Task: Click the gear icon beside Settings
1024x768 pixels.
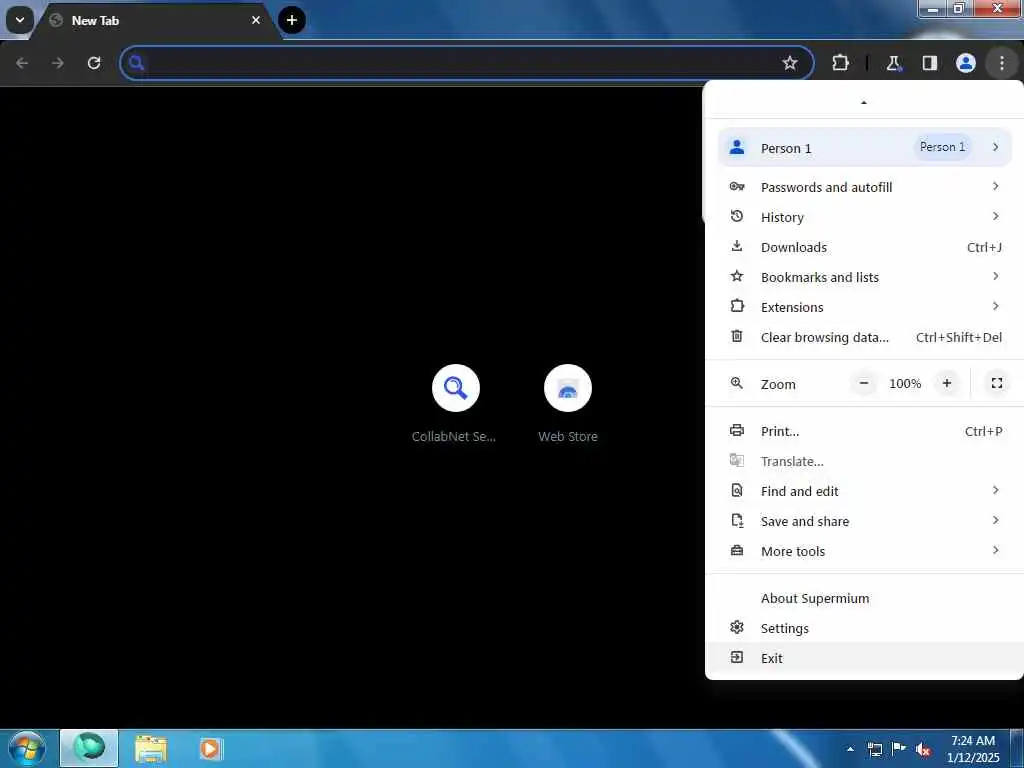Action: tap(737, 628)
